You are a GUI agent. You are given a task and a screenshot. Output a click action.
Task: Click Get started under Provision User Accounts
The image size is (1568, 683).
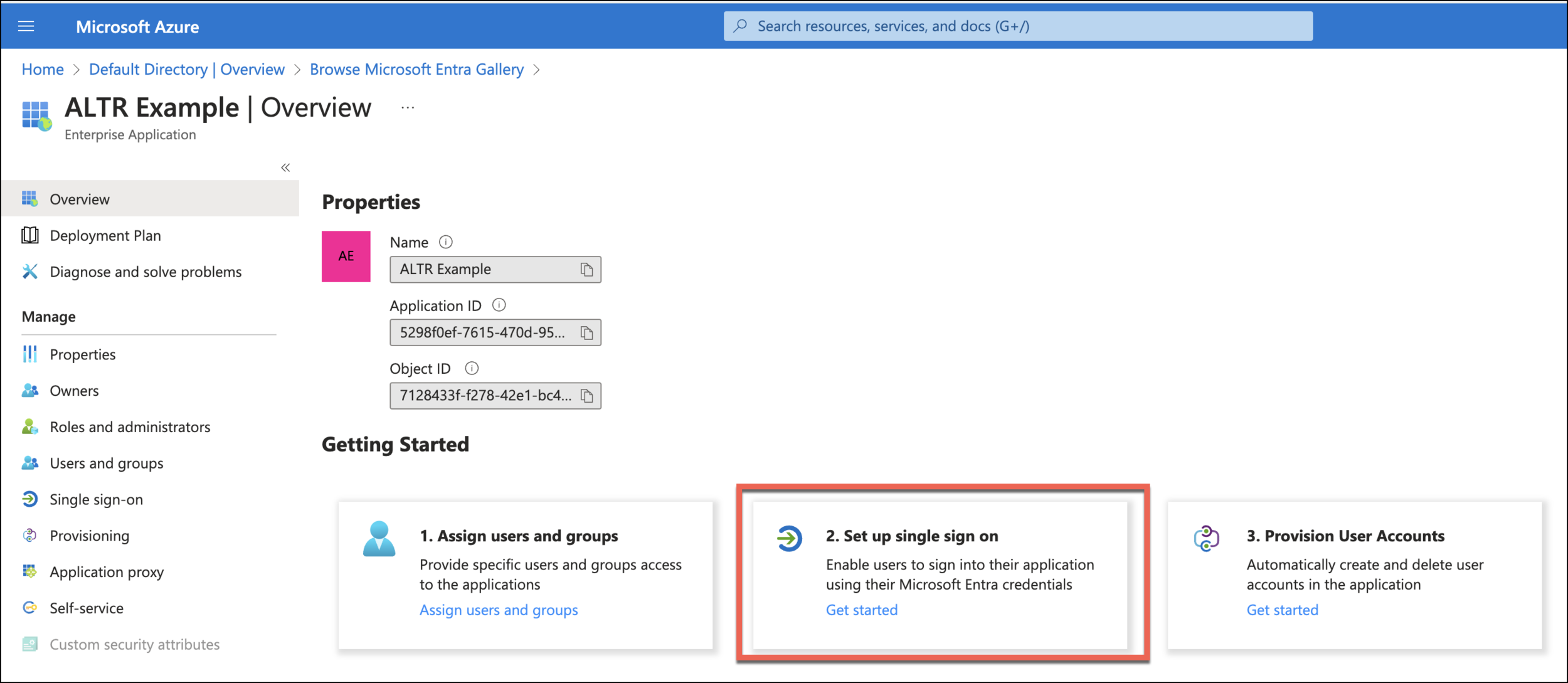1283,610
